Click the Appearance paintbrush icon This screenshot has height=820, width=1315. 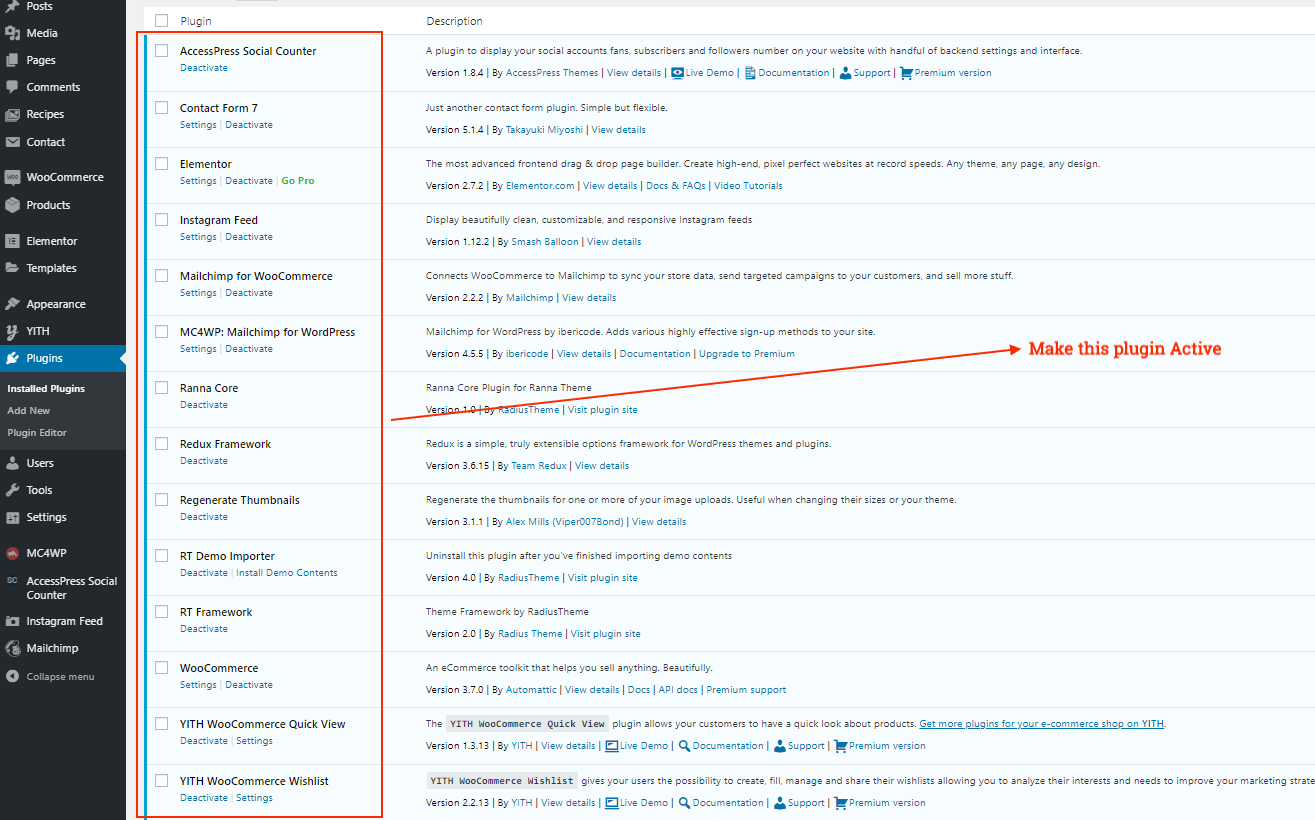coord(12,304)
